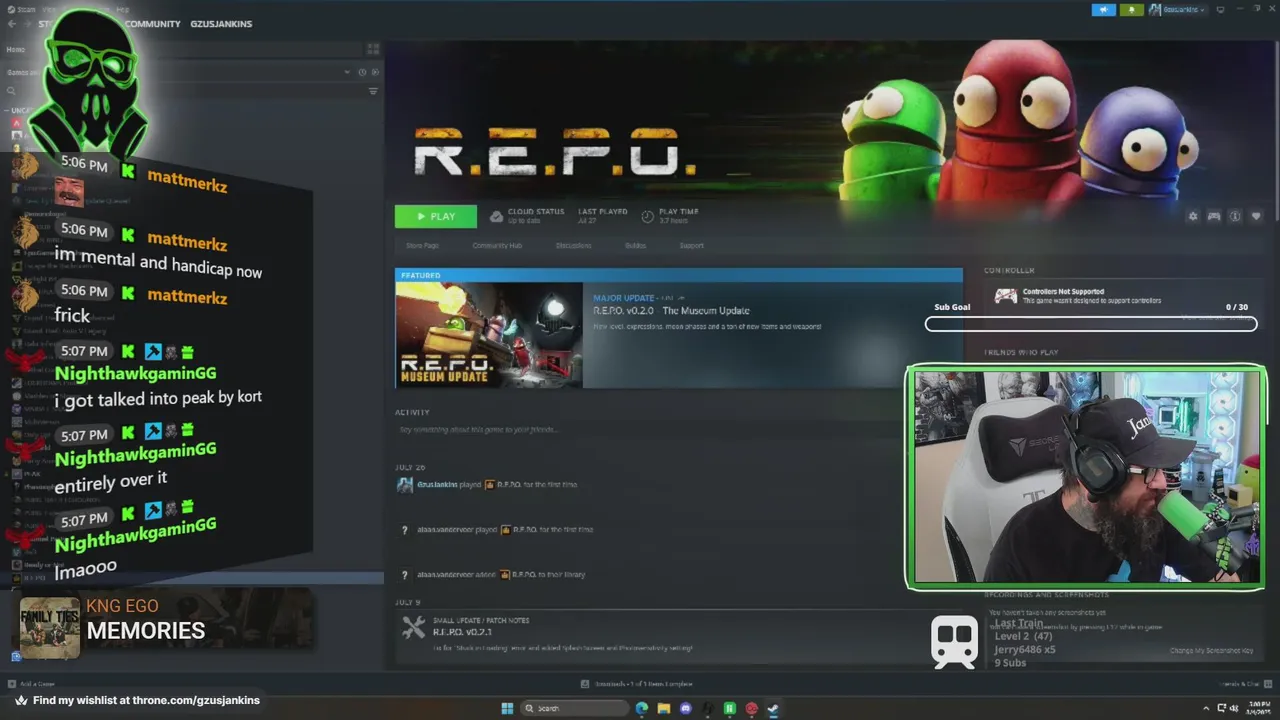The width and height of the screenshot is (1280, 720).
Task: Open the Museum Update featured thumbnail
Action: click(x=489, y=335)
